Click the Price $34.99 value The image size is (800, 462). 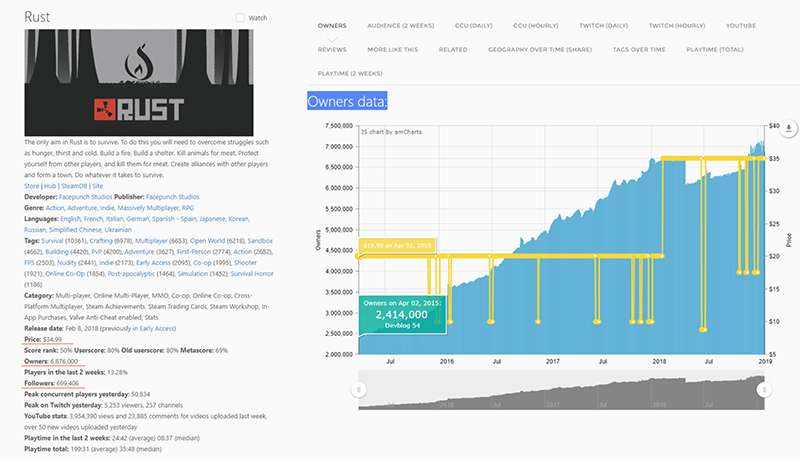[52, 339]
